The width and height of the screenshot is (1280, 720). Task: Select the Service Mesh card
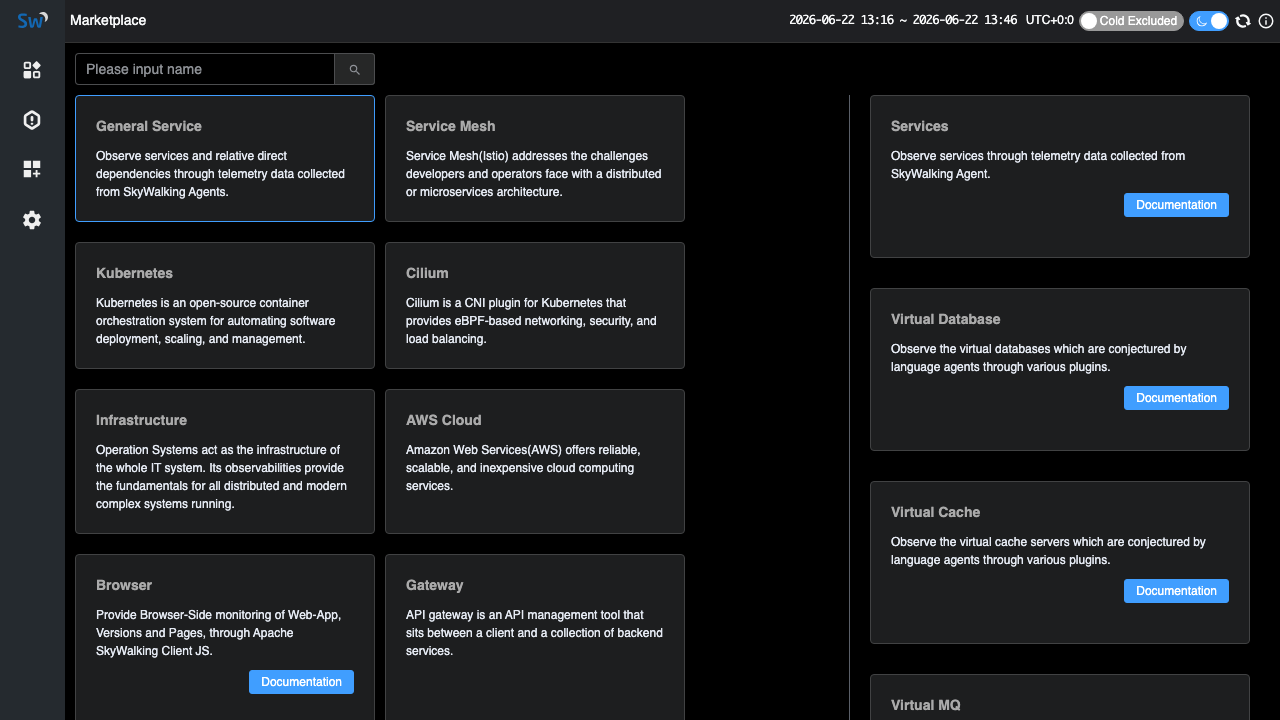[x=535, y=158]
